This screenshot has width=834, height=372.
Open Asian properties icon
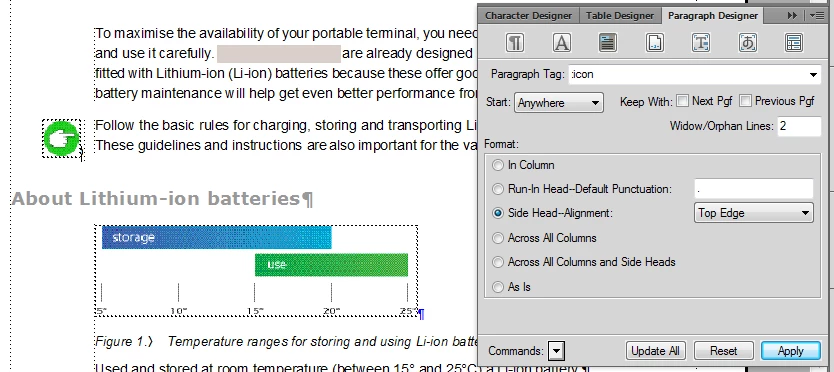coord(747,43)
